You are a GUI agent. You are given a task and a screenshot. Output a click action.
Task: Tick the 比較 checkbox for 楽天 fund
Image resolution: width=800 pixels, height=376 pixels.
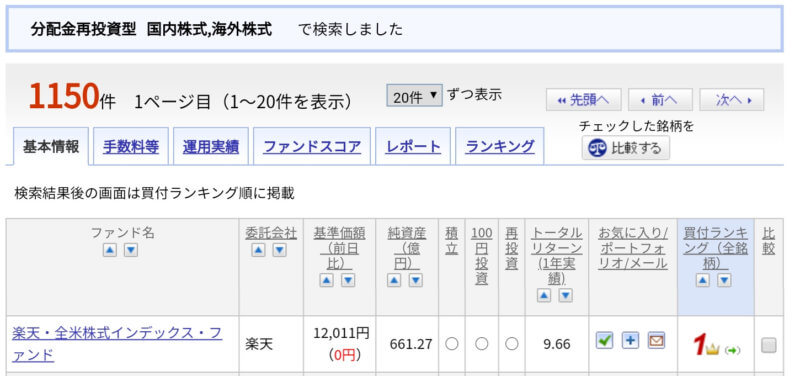768,345
